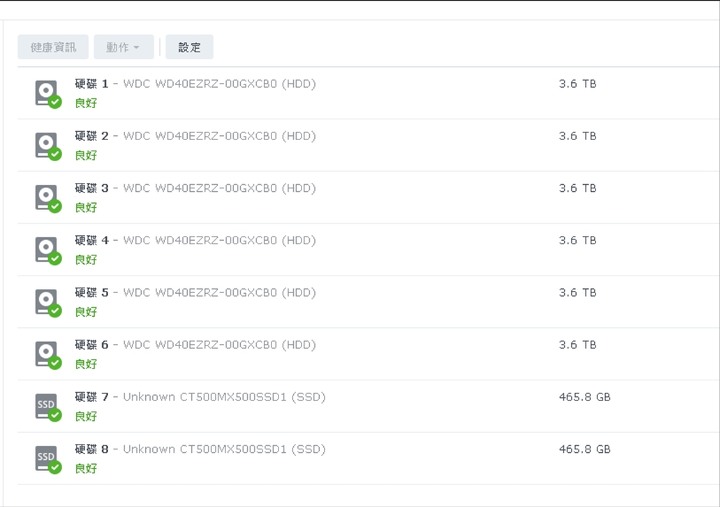Select 硬碟 8 Unknown CT500MX500SSD1 row title
This screenshot has height=507, width=720.
[200, 449]
